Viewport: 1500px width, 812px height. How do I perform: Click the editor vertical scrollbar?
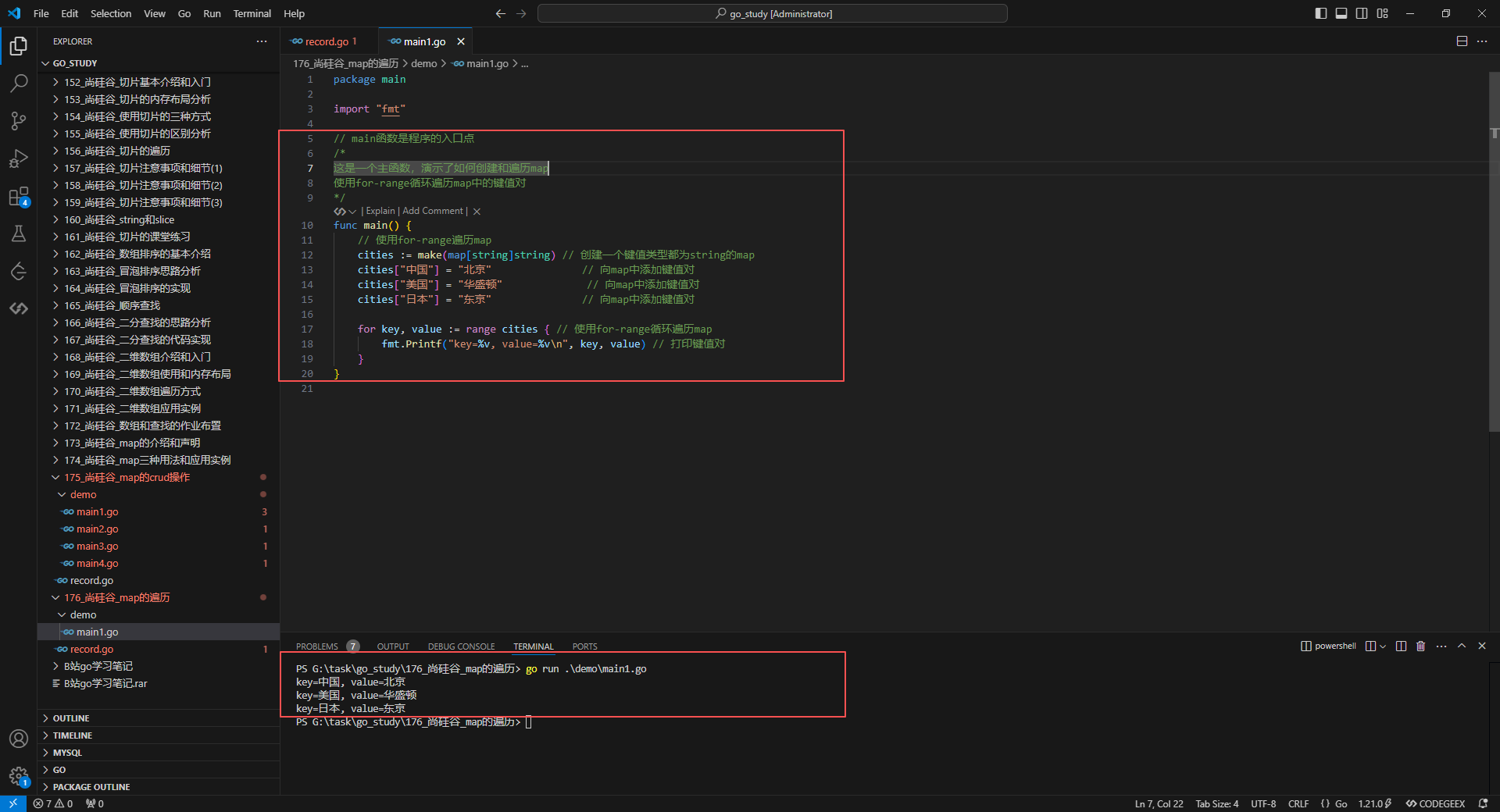pyautogui.click(x=1494, y=251)
